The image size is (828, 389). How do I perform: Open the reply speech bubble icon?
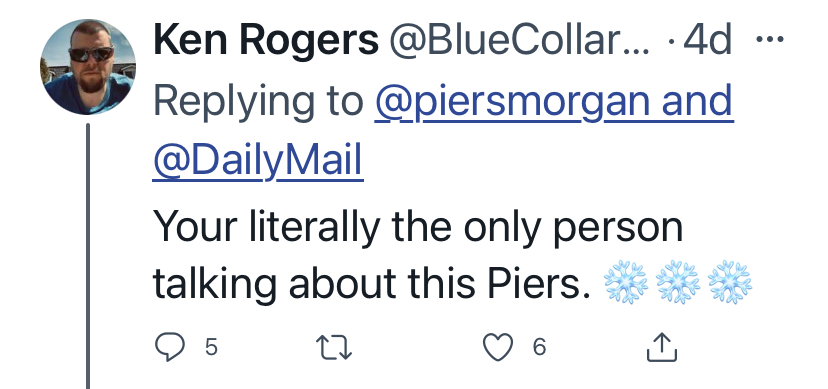170,348
